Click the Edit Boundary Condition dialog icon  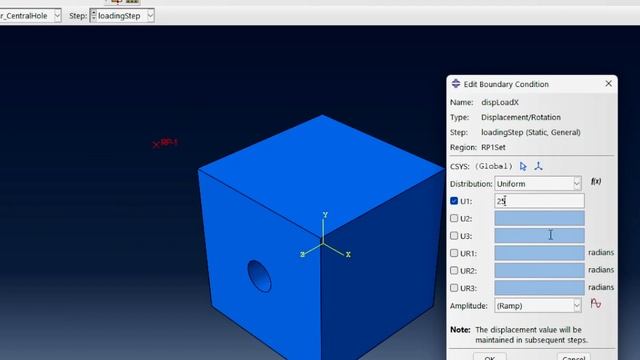[456, 84]
